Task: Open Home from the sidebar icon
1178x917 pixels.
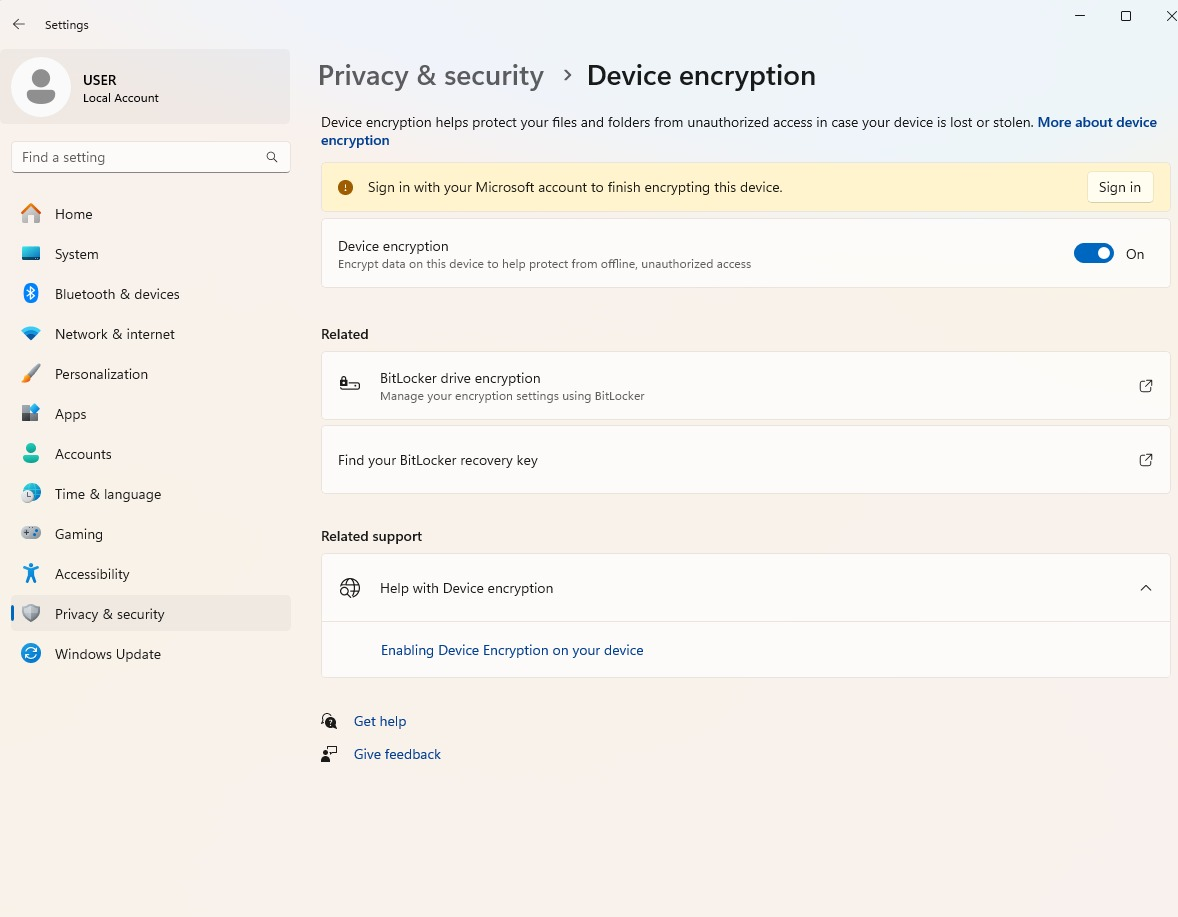Action: (31, 213)
